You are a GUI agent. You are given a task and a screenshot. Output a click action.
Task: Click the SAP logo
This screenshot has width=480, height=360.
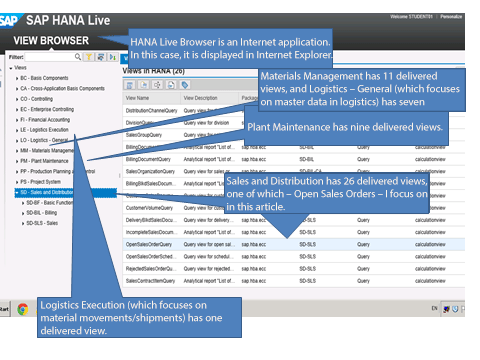click(9, 20)
